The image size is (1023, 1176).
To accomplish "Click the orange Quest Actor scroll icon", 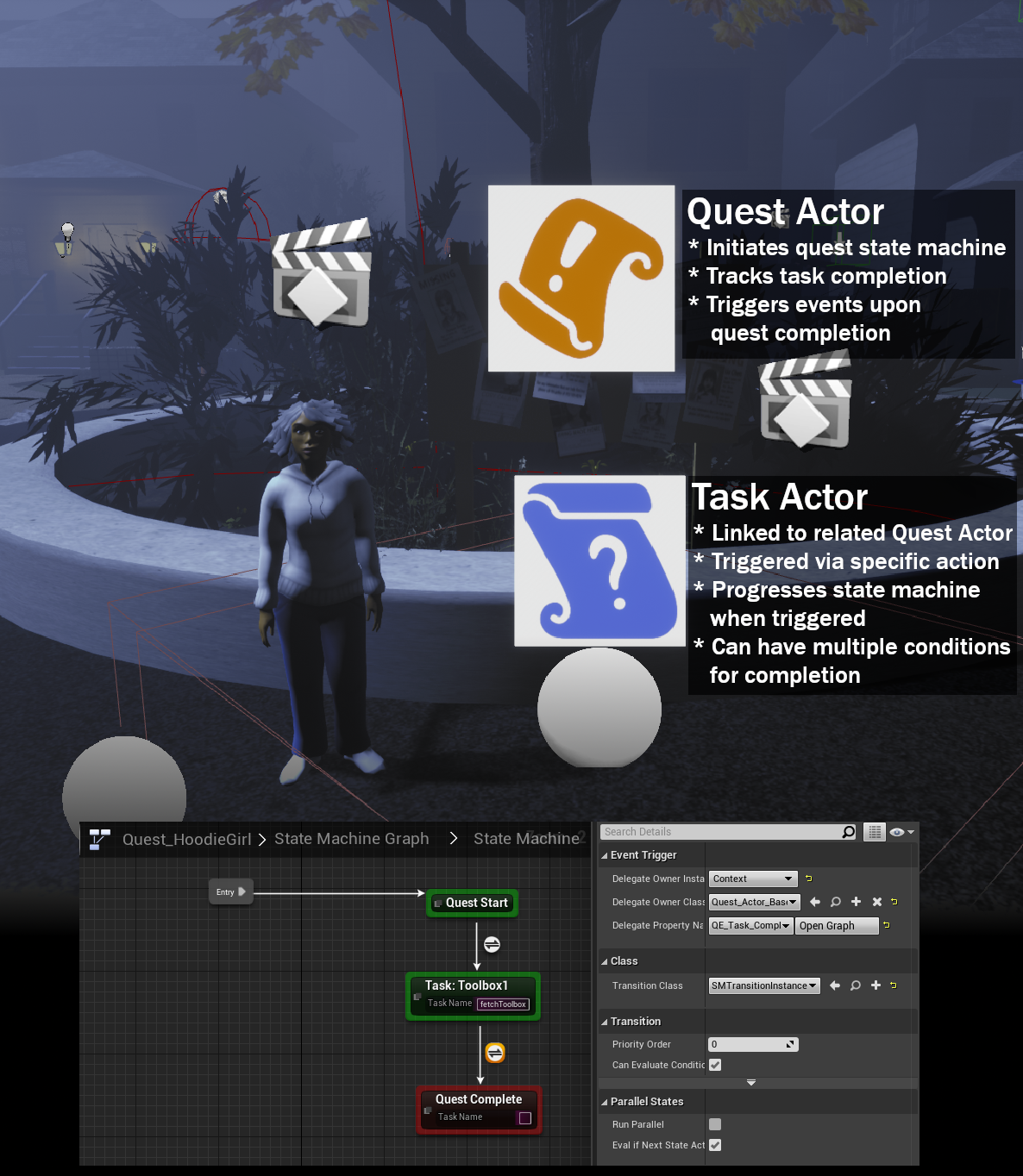I will (581, 278).
